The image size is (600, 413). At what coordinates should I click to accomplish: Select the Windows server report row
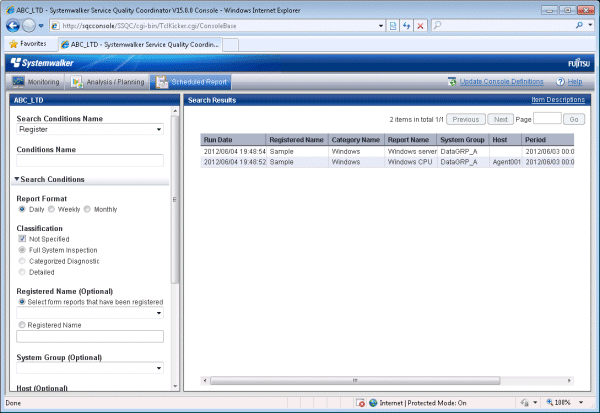pos(387,152)
